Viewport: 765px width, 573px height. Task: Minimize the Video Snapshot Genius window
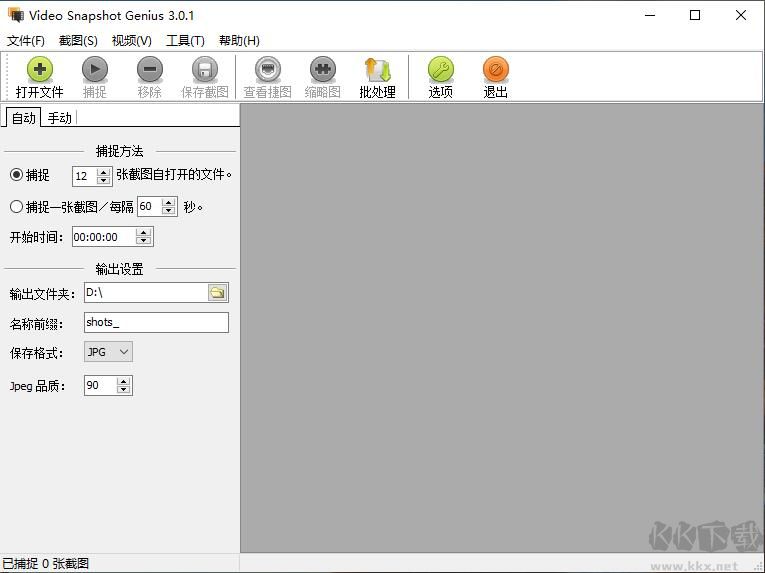coord(650,15)
